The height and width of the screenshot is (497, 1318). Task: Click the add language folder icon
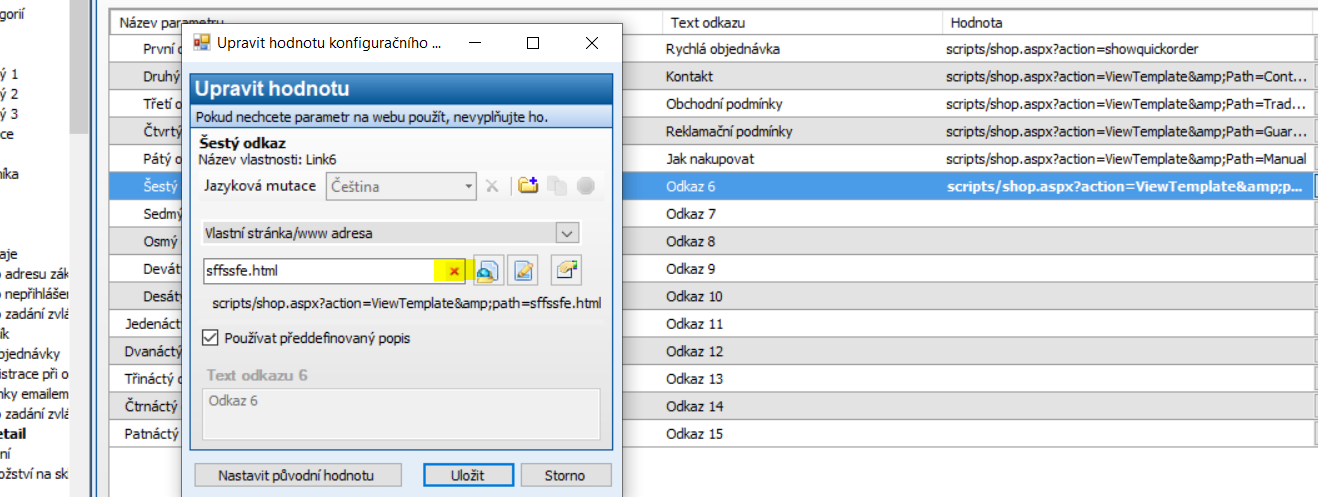pyautogui.click(x=528, y=186)
